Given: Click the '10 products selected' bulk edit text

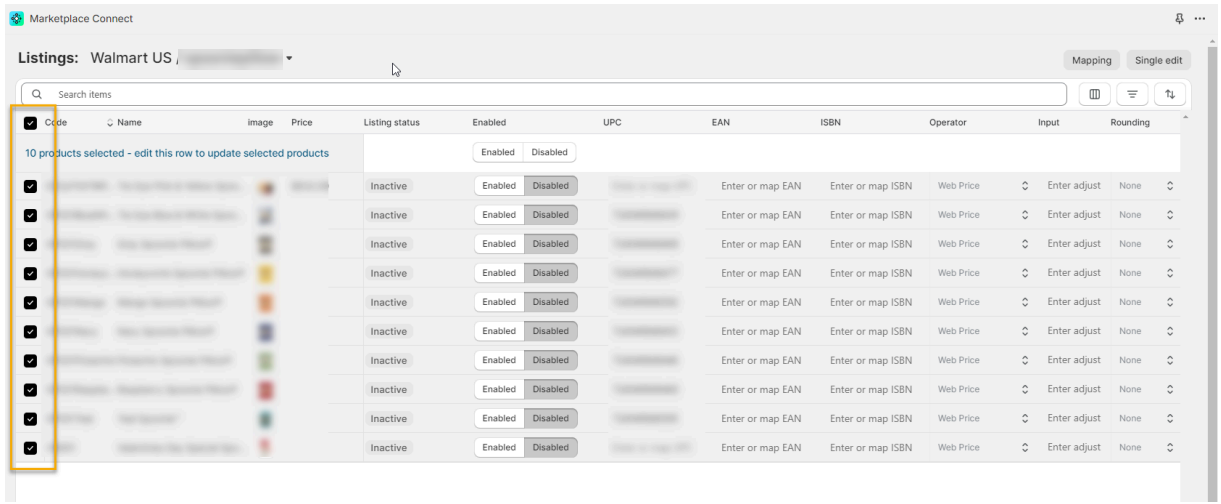Looking at the screenshot, I should tap(177, 153).
